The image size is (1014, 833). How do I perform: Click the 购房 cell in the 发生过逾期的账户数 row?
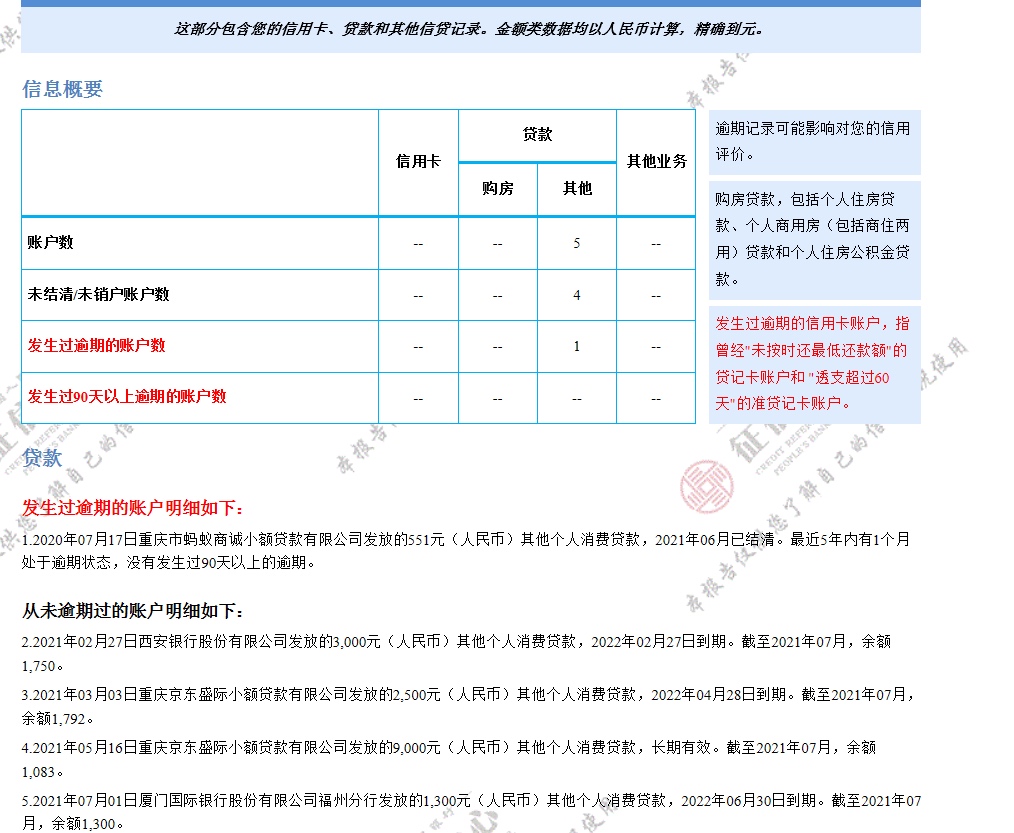click(x=497, y=347)
